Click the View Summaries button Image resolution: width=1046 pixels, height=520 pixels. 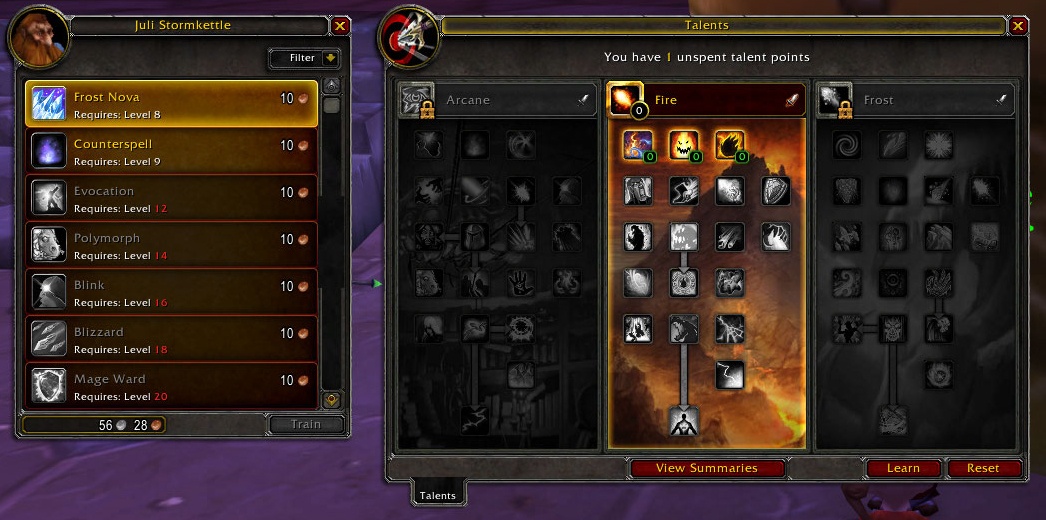(x=707, y=468)
